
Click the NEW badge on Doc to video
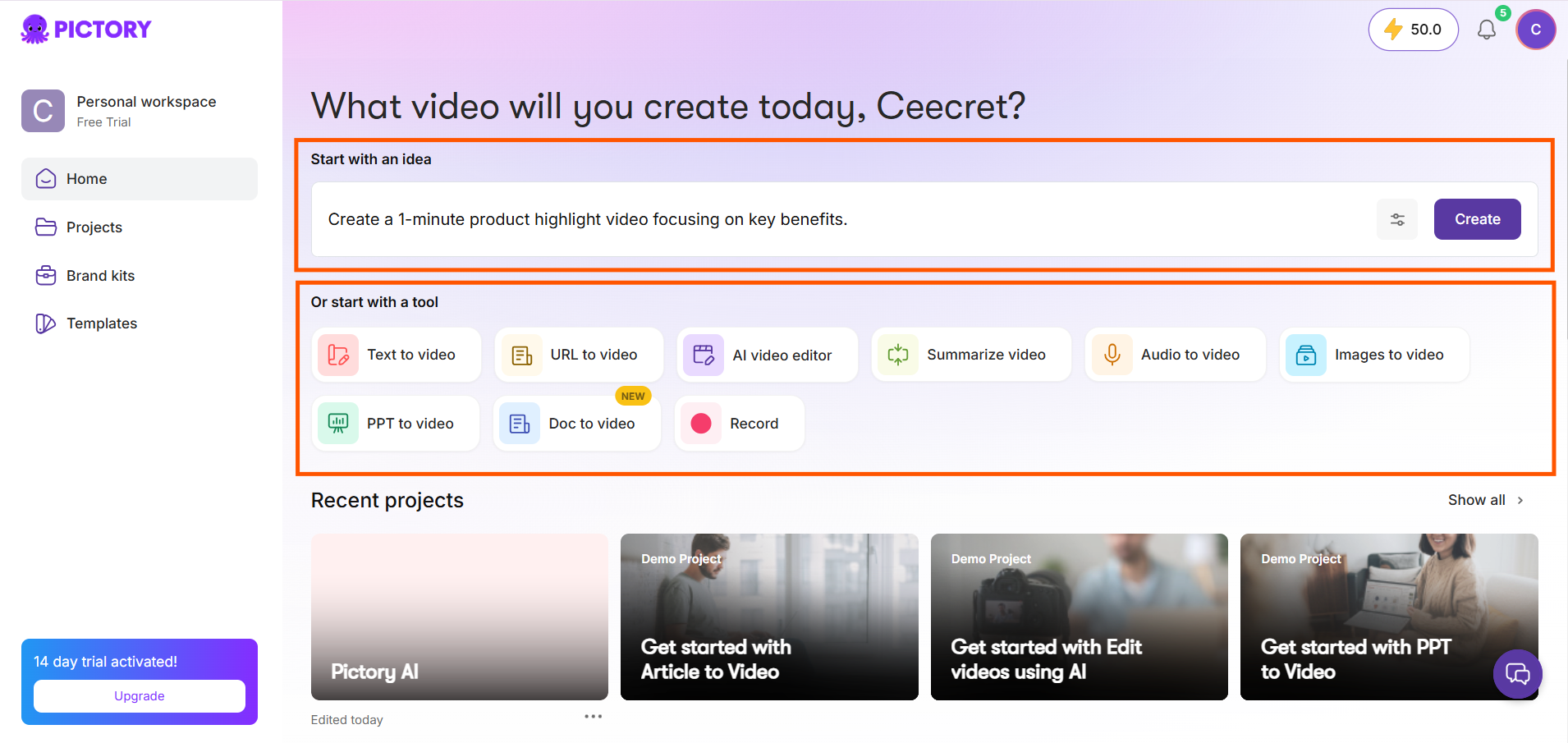633,396
